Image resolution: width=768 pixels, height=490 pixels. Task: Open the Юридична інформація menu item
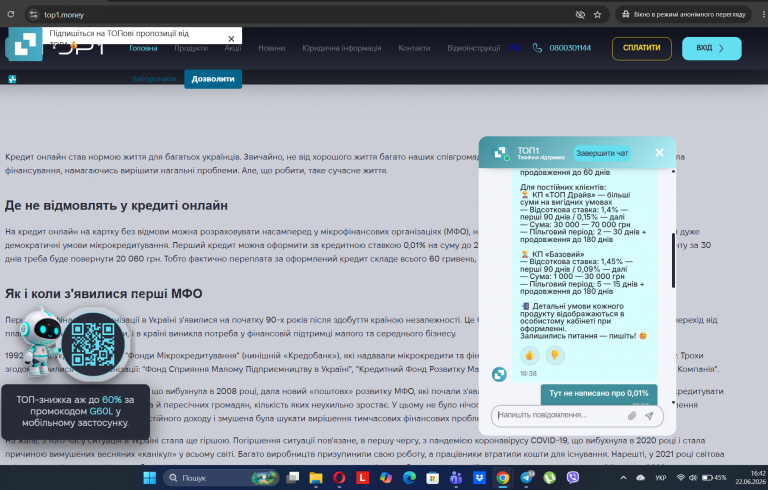point(341,48)
